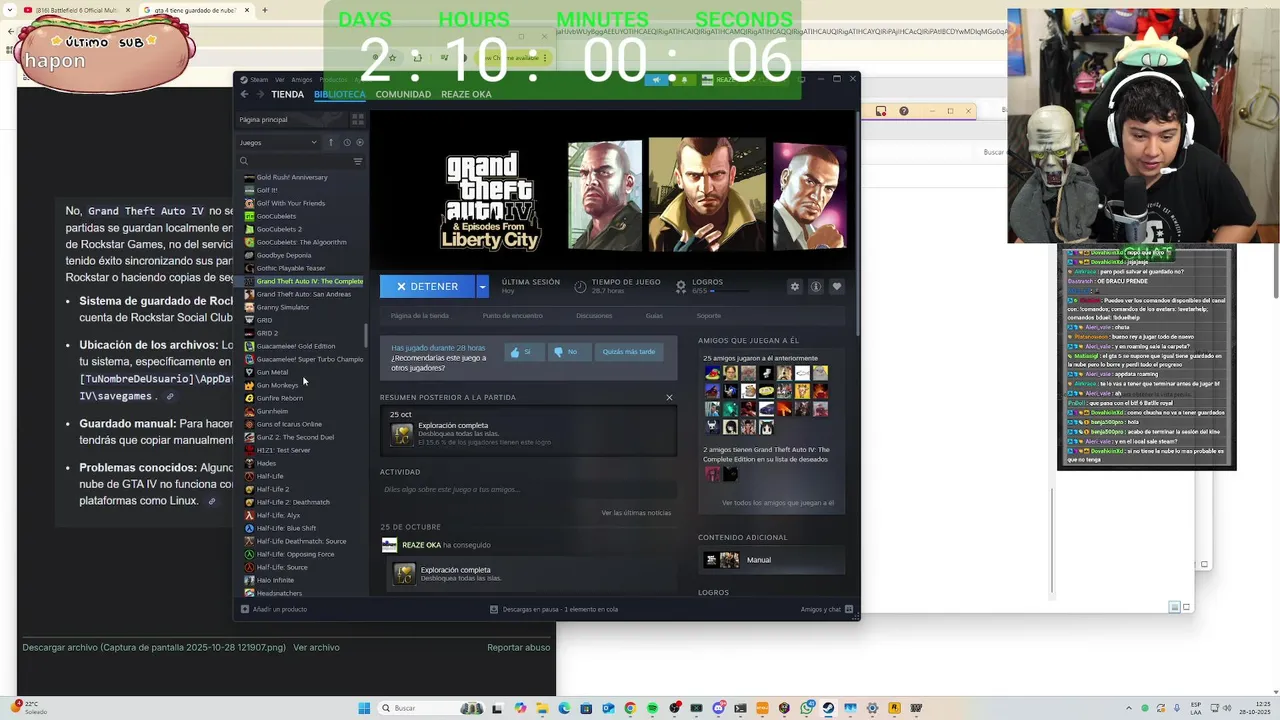Open the game info icon for GTA IV
This screenshot has width=1280, height=720.
coord(816,286)
